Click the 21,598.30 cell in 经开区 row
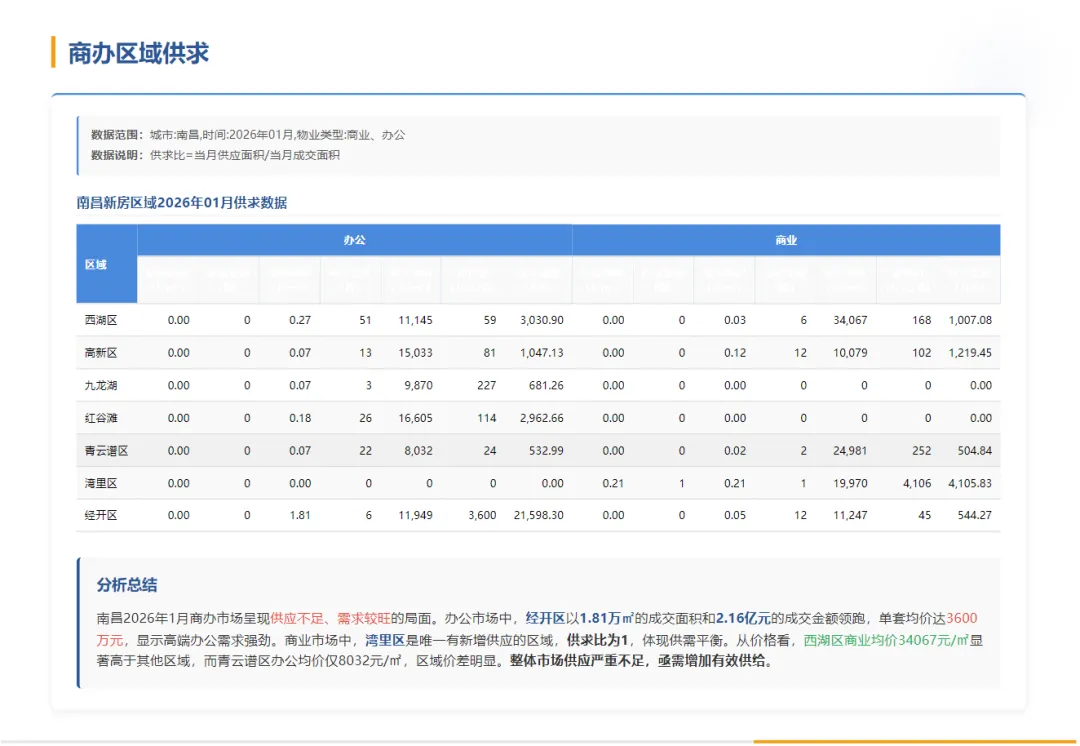The image size is (1080, 746). (539, 515)
